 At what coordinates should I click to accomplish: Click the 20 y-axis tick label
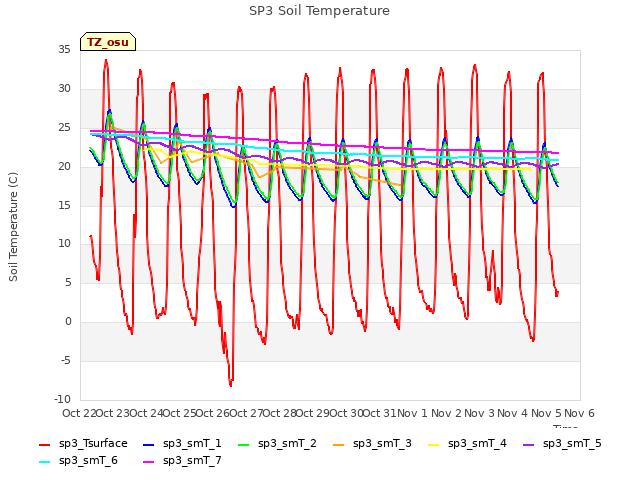pyautogui.click(x=64, y=167)
